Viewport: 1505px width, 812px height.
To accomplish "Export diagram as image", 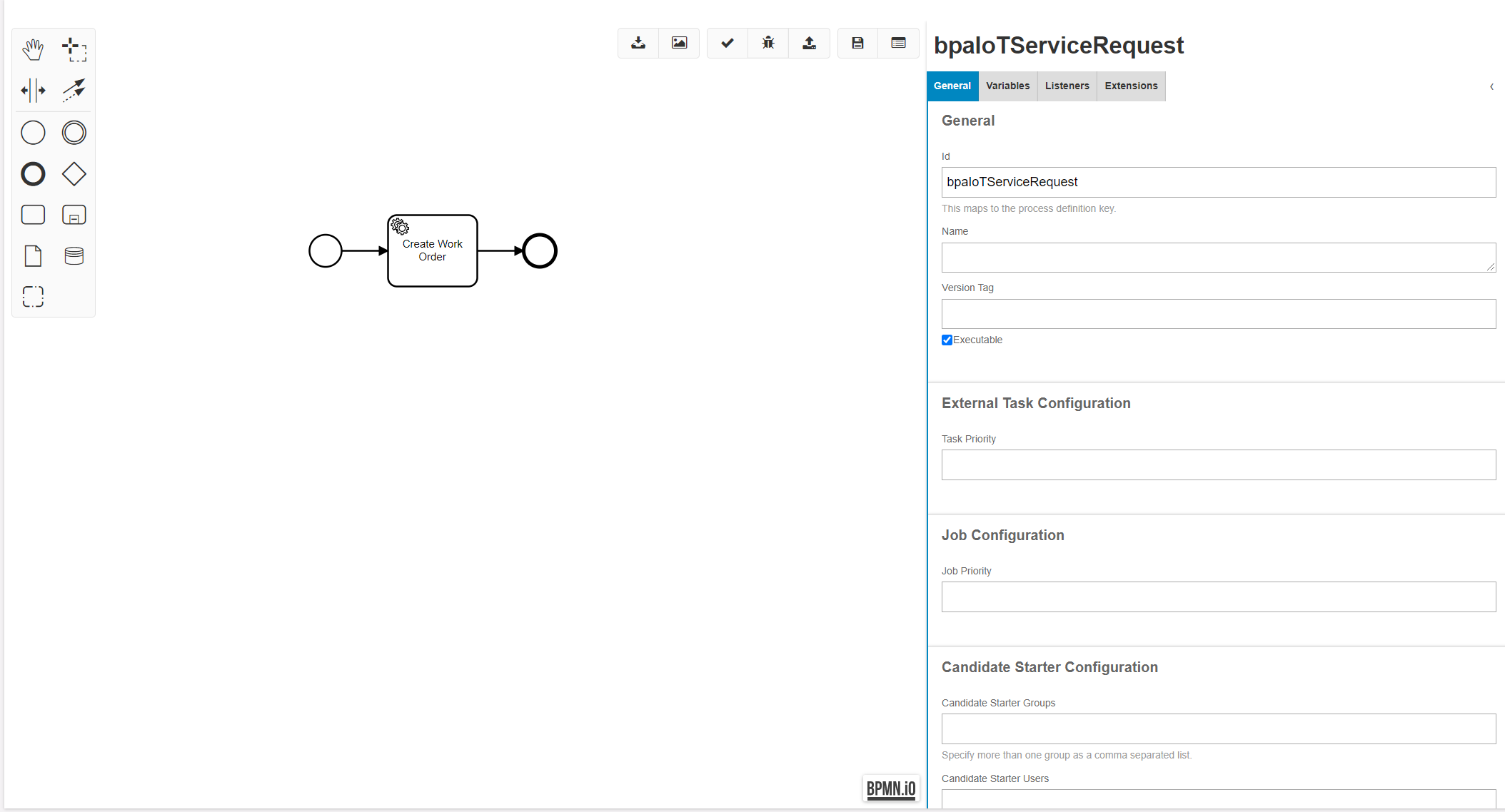I will tap(679, 44).
